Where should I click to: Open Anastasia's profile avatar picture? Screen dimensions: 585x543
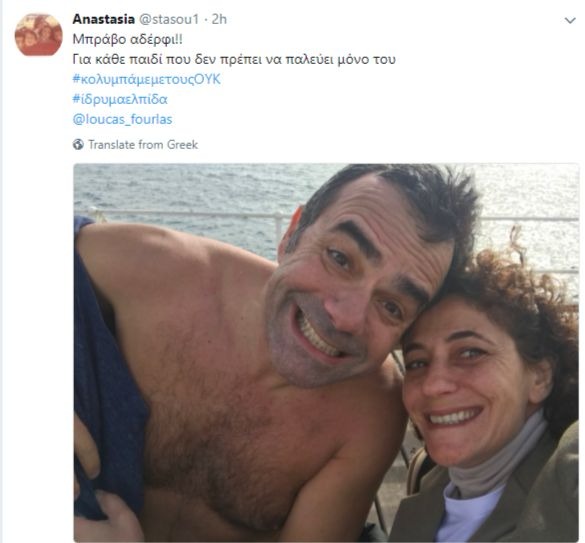(38, 35)
